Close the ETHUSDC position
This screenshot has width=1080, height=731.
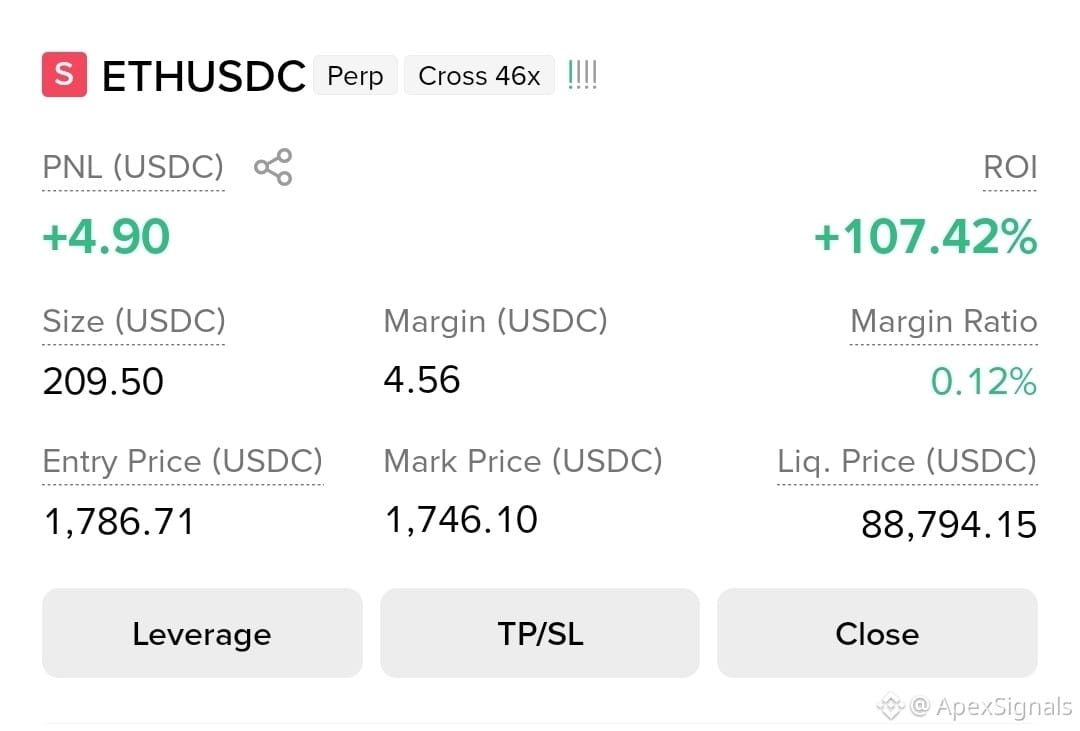tap(878, 633)
